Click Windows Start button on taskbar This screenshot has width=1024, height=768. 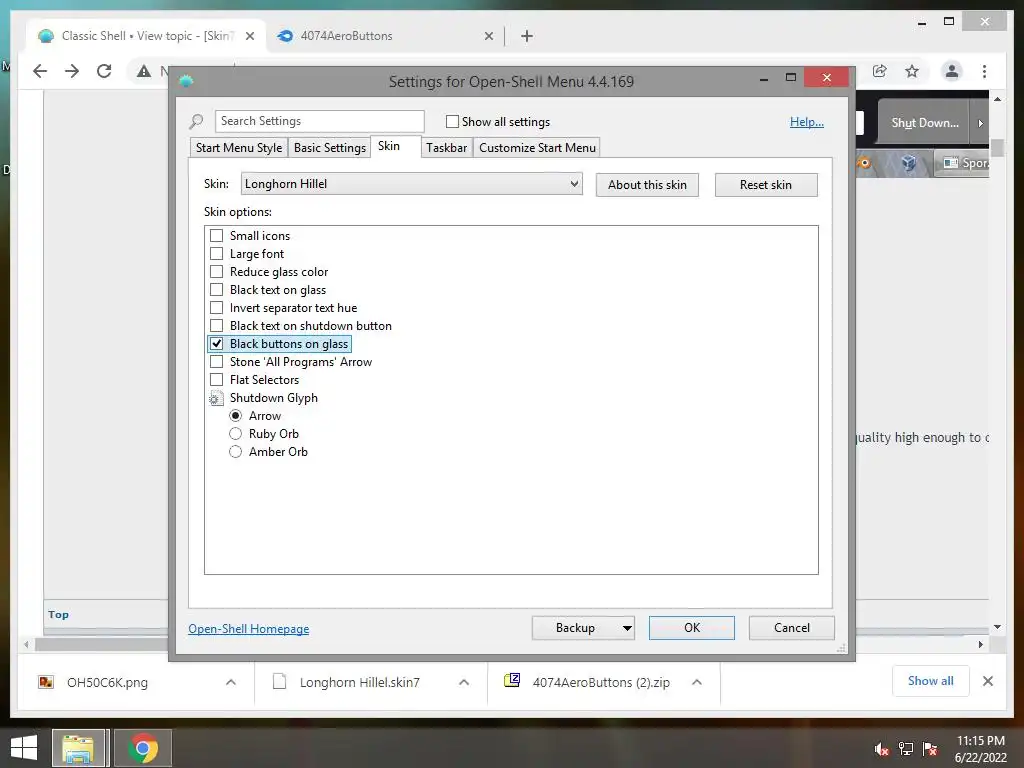(x=24, y=748)
